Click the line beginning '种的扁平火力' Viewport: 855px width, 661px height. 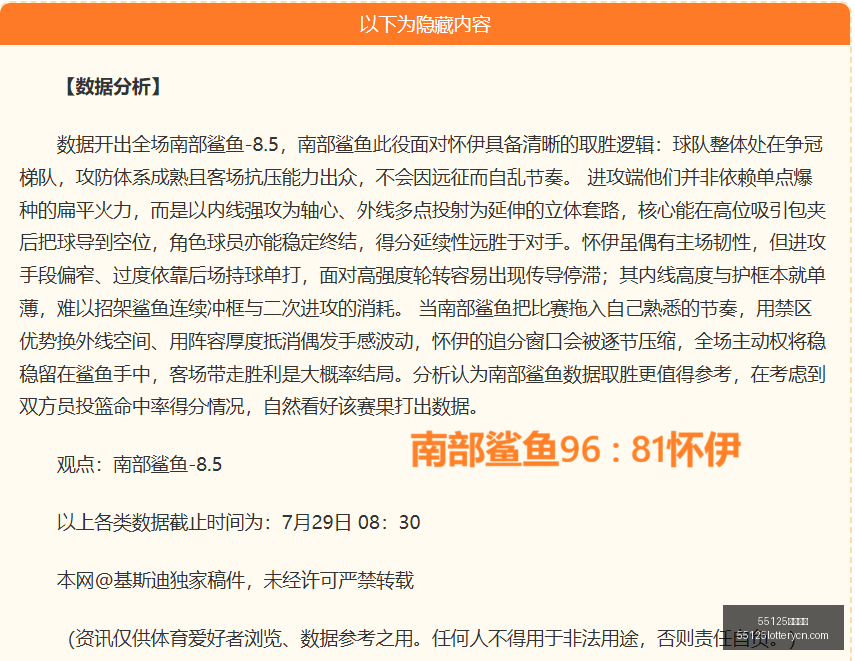423,210
